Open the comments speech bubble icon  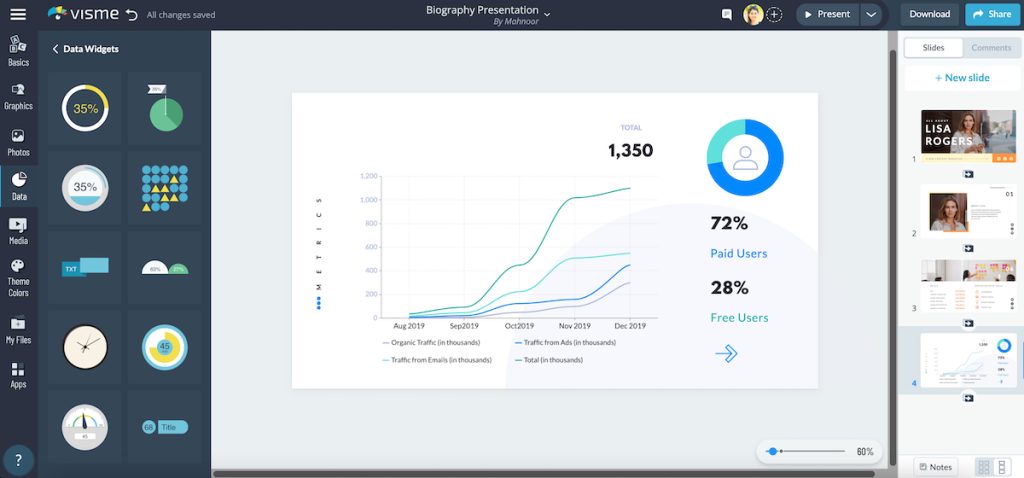tap(727, 15)
